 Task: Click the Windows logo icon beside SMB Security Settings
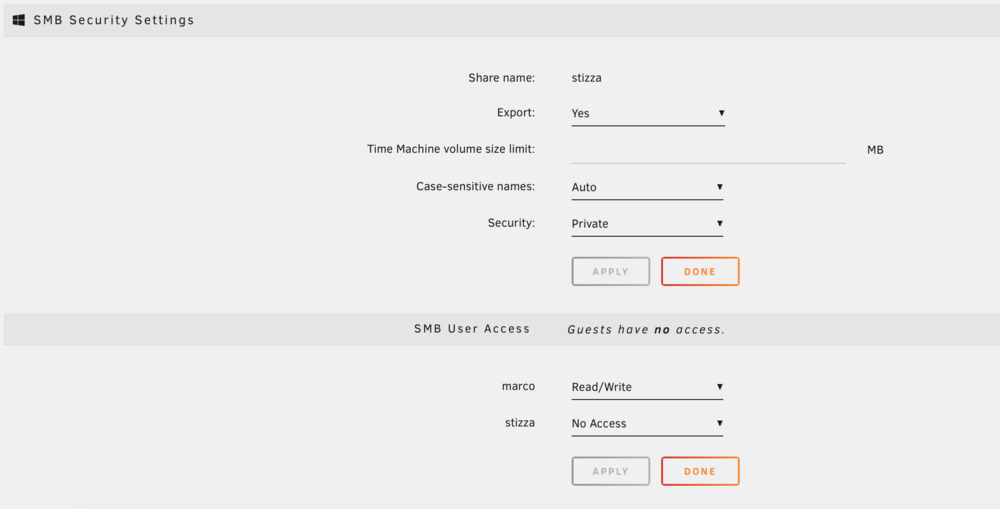18,20
